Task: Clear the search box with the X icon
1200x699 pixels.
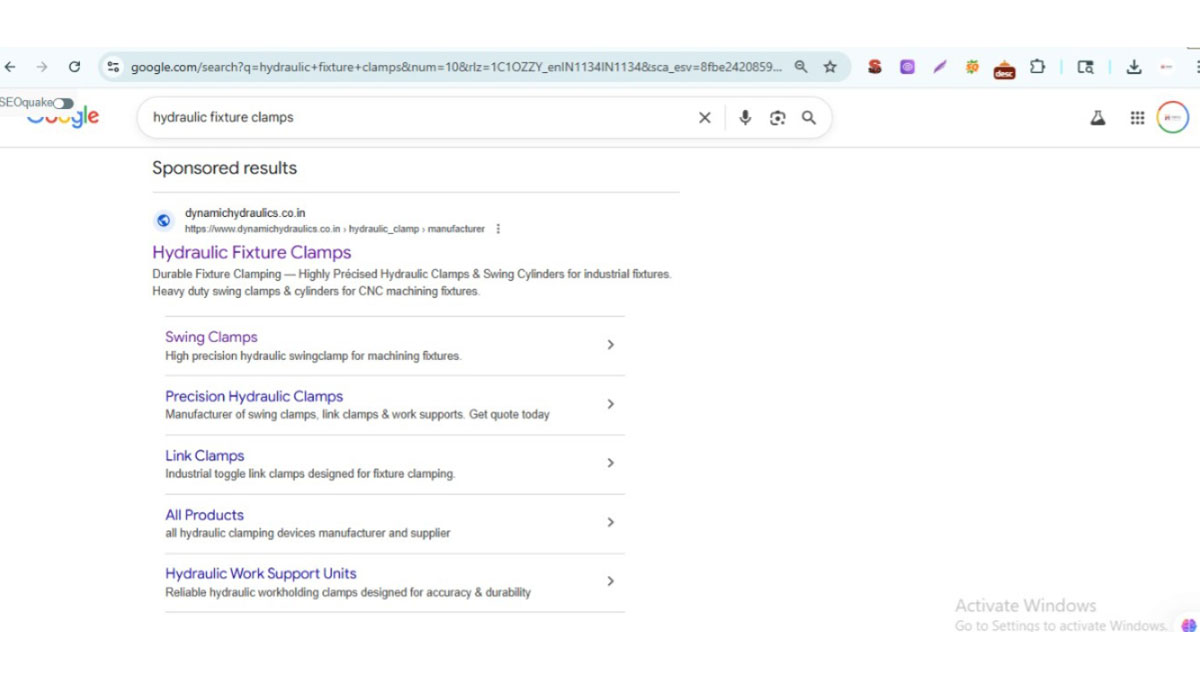Action: pyautogui.click(x=705, y=118)
